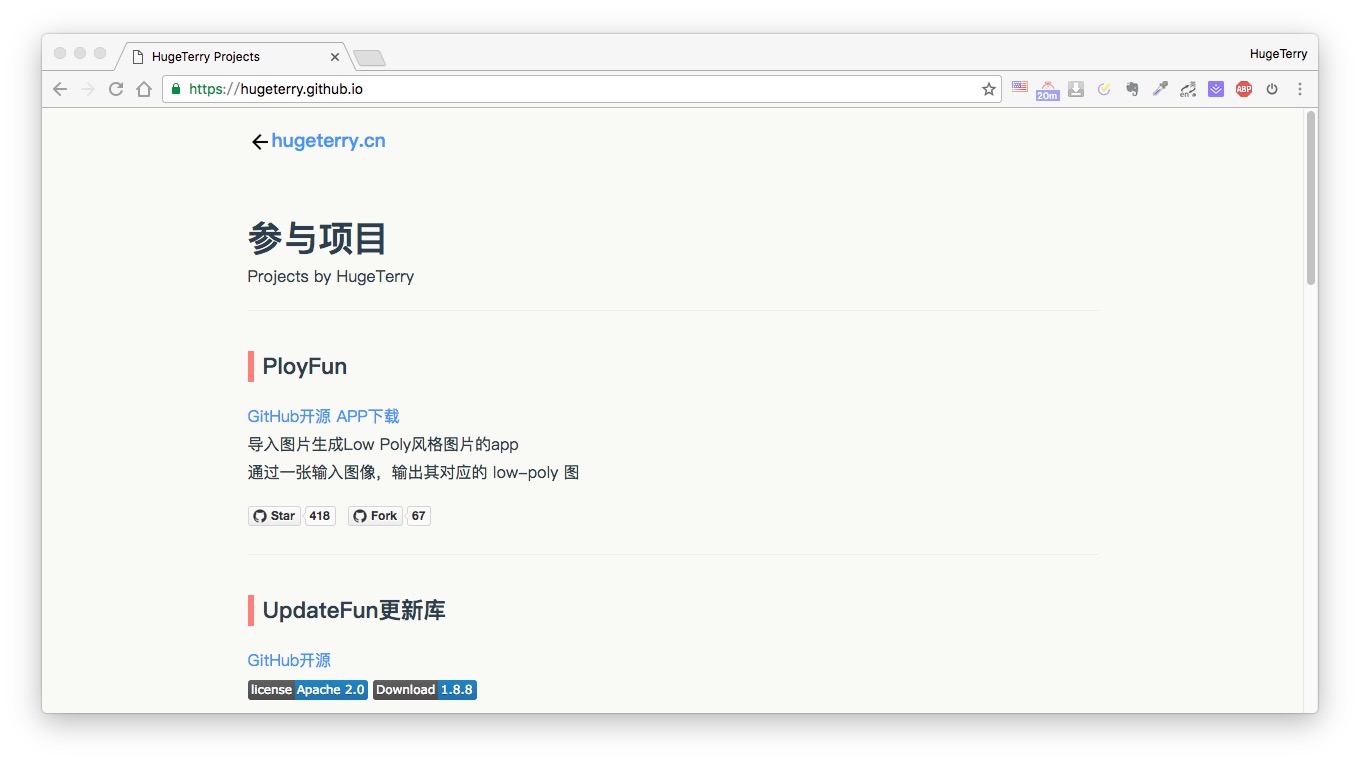Click the PloyFun section heading
Image resolution: width=1360 pixels, height=763 pixels.
[305, 366]
